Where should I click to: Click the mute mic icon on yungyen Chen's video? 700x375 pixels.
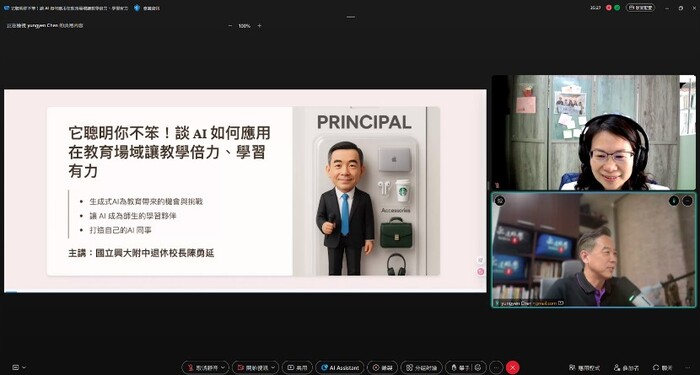tap(674, 201)
